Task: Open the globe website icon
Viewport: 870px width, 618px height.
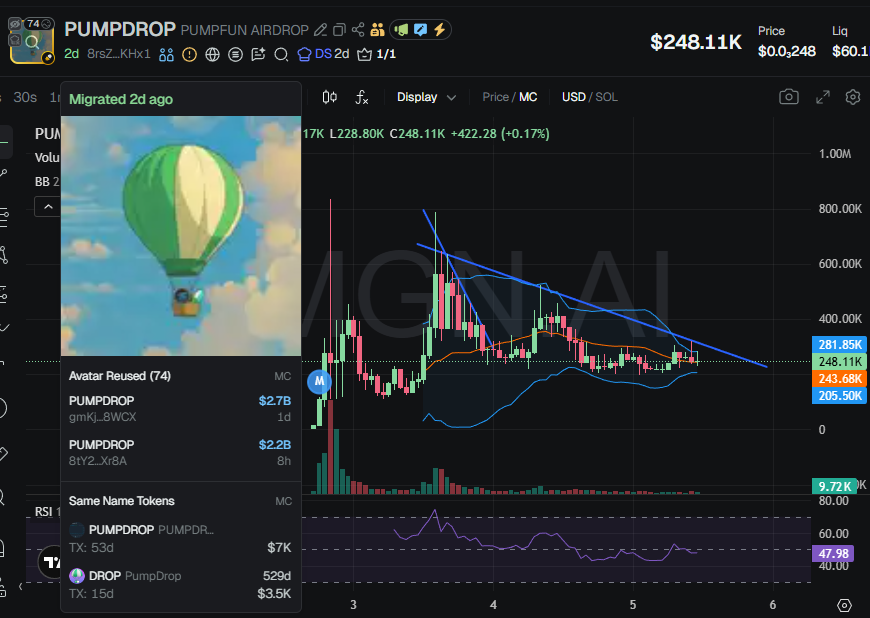Action: click(213, 54)
